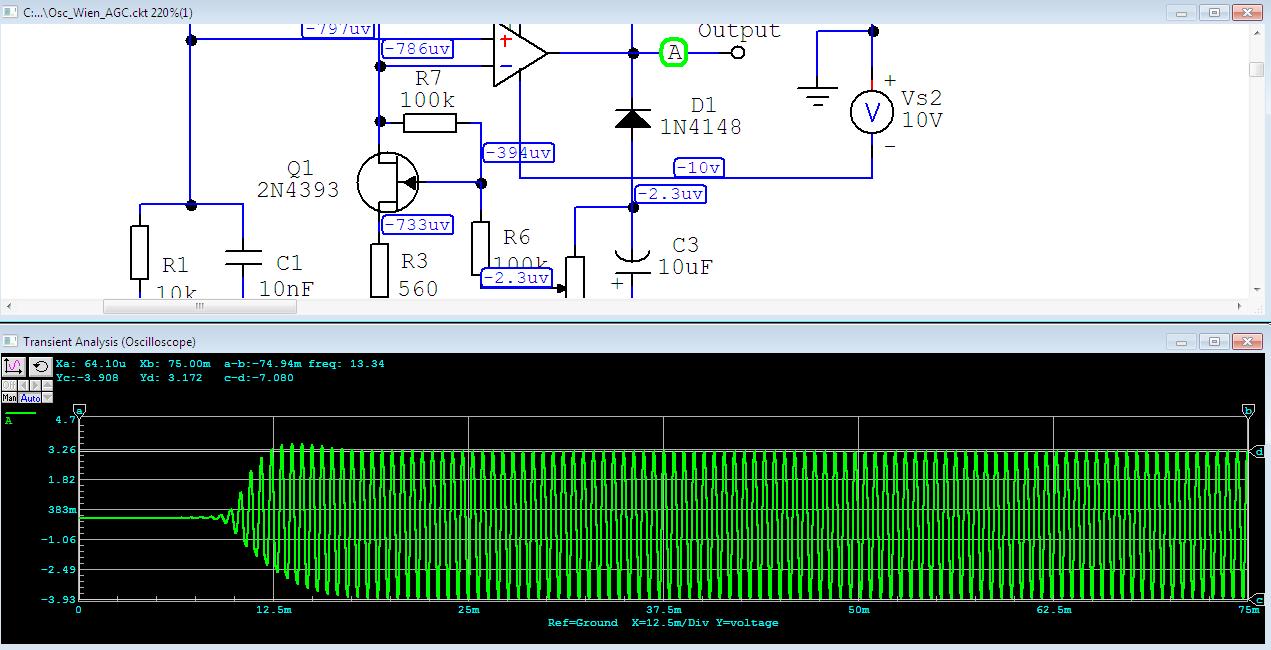This screenshot has height=650, width=1271.
Task: Click the trace A legend label
Action: [9, 421]
